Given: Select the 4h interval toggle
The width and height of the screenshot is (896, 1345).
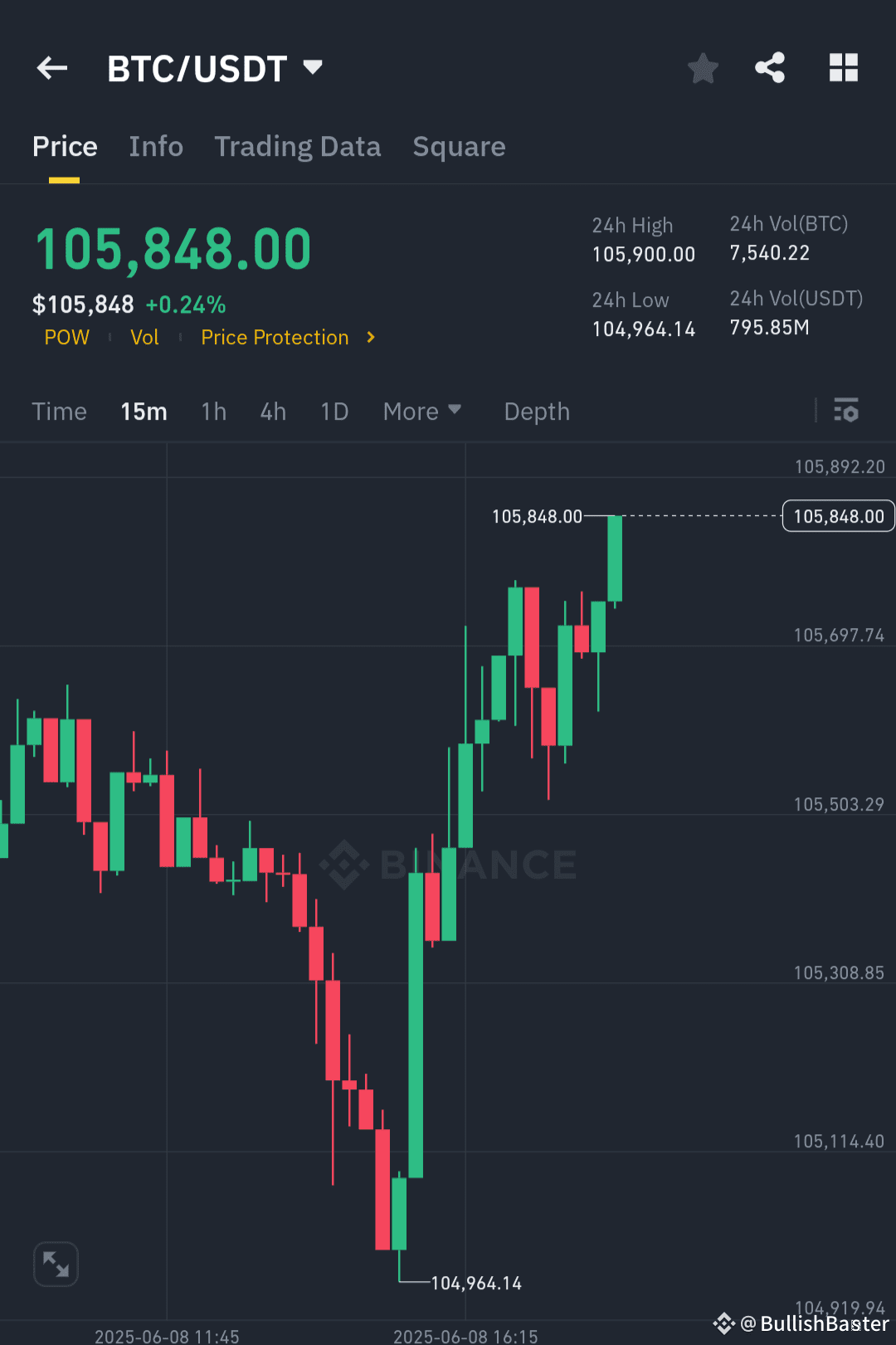Looking at the screenshot, I should [272, 411].
